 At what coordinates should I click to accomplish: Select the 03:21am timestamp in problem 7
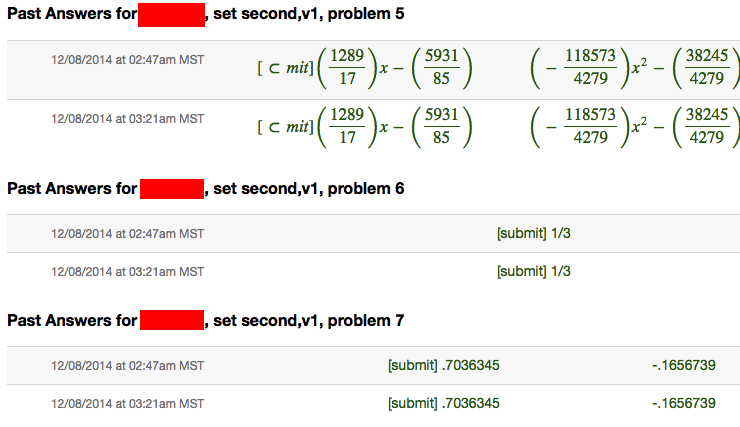point(127,404)
